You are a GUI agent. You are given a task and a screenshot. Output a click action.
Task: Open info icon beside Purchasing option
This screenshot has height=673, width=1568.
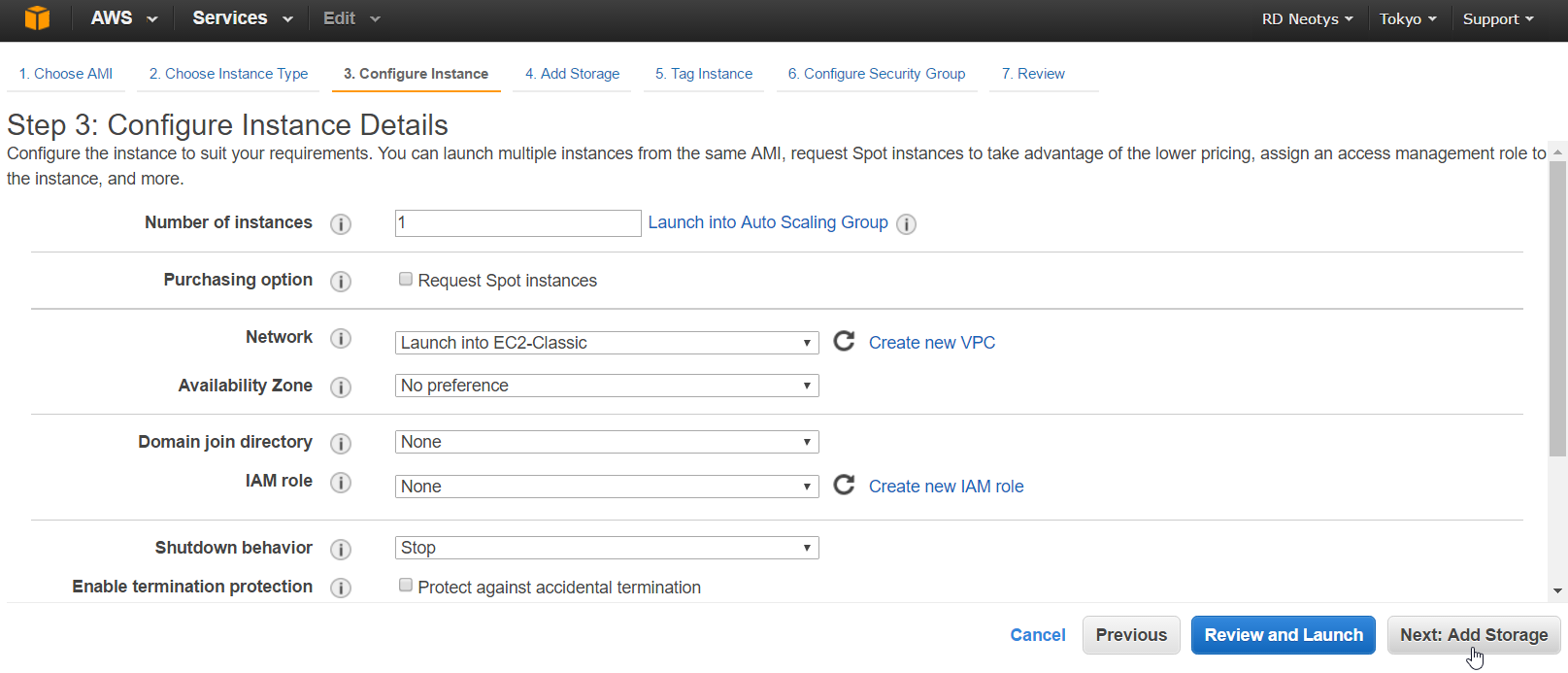341,282
